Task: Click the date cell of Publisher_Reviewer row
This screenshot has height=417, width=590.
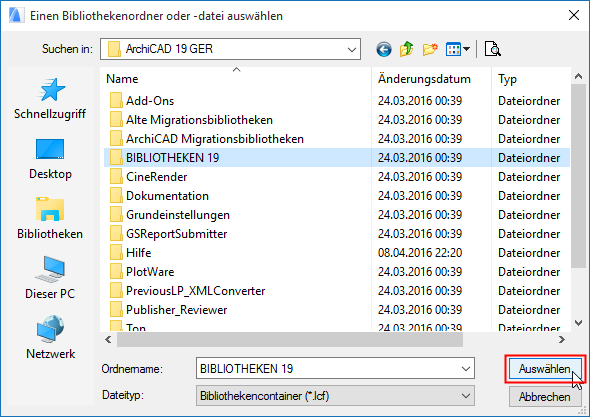Action: pos(420,310)
